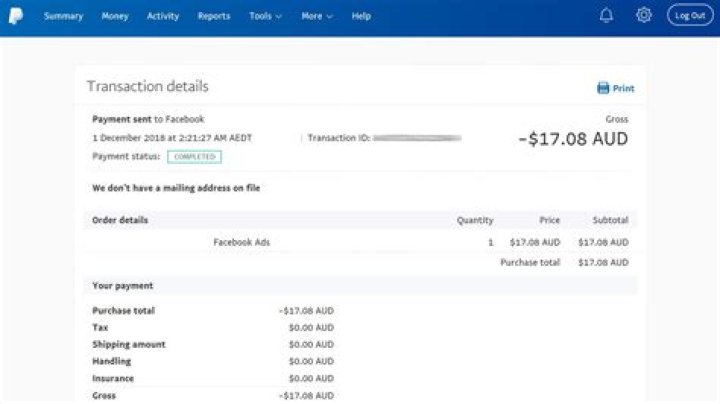Navigate to Reports
This screenshot has height=404, width=720.
tap(214, 16)
